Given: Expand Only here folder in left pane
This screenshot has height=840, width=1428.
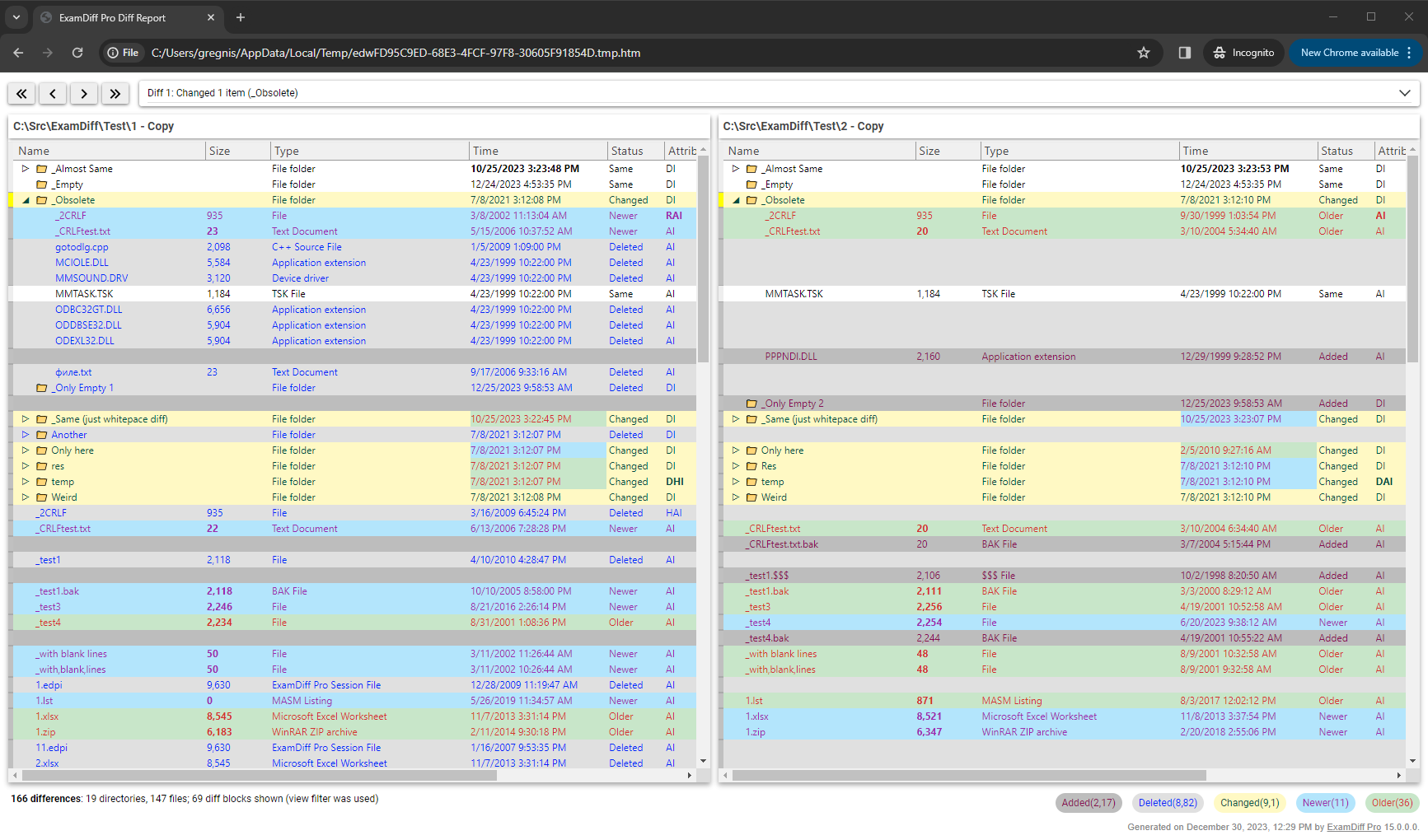Looking at the screenshot, I should click(26, 450).
